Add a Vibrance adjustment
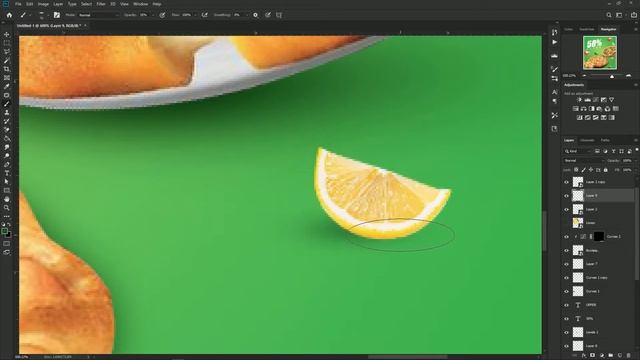The image size is (640, 360). (x=611, y=100)
